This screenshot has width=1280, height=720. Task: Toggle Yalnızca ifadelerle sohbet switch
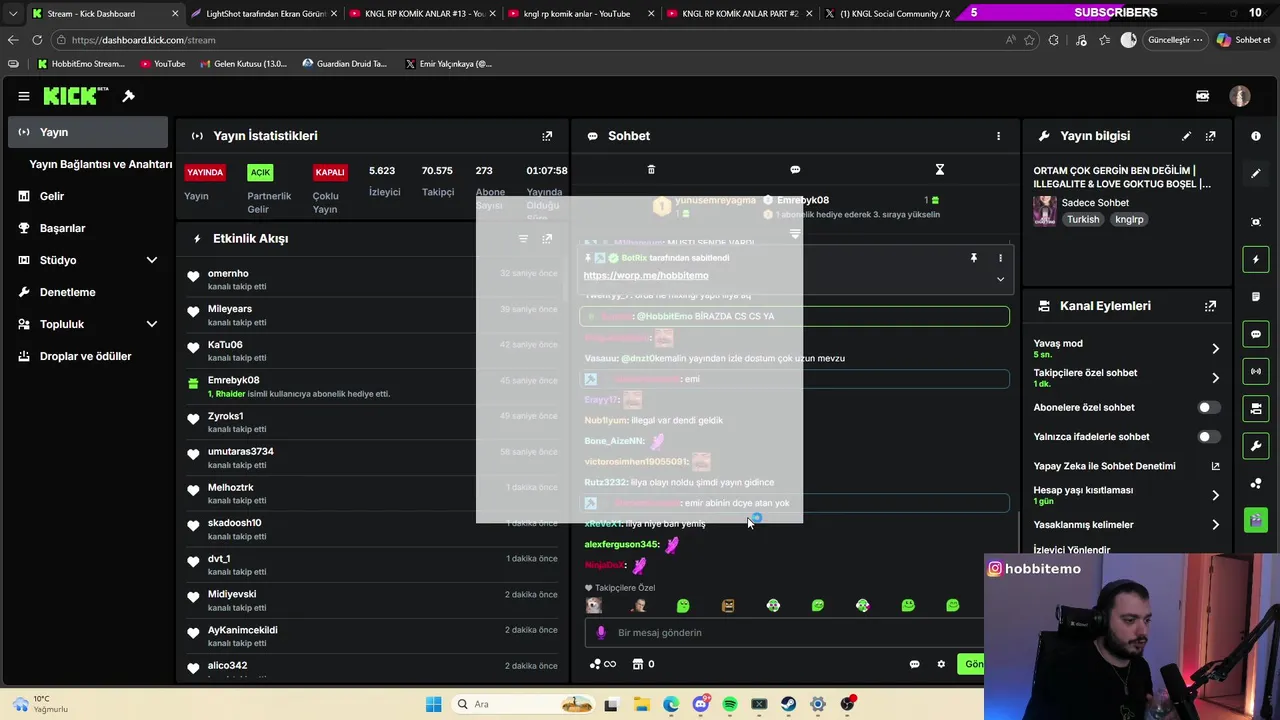1209,437
